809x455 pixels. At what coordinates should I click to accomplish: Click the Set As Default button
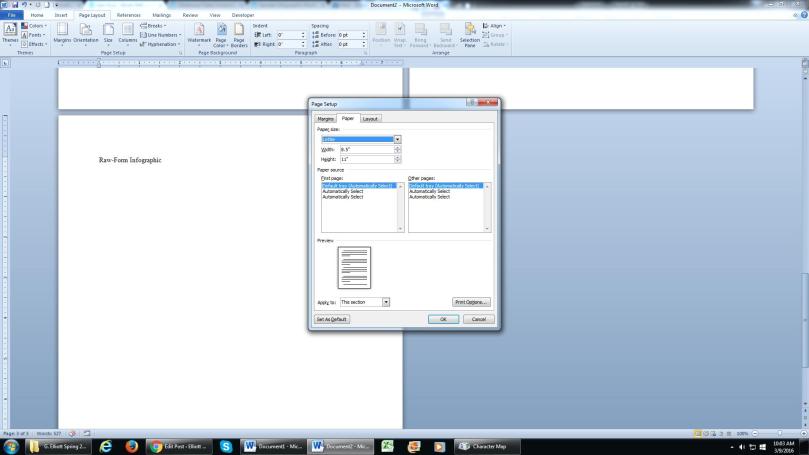point(332,319)
